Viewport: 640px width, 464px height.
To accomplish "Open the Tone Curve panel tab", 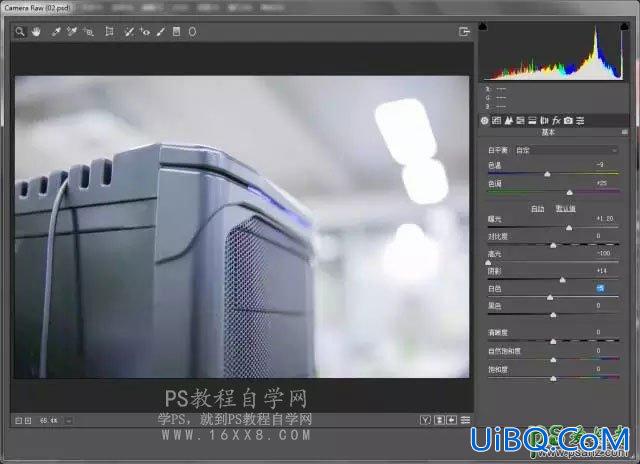I will pos(496,121).
